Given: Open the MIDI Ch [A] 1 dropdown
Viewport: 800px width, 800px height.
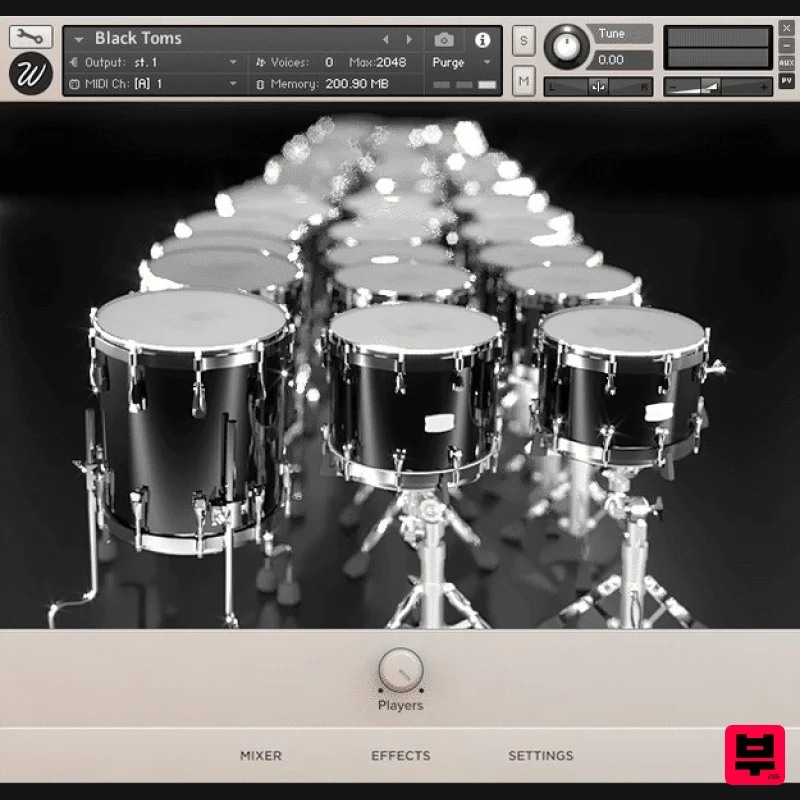Looking at the screenshot, I should click(233, 82).
